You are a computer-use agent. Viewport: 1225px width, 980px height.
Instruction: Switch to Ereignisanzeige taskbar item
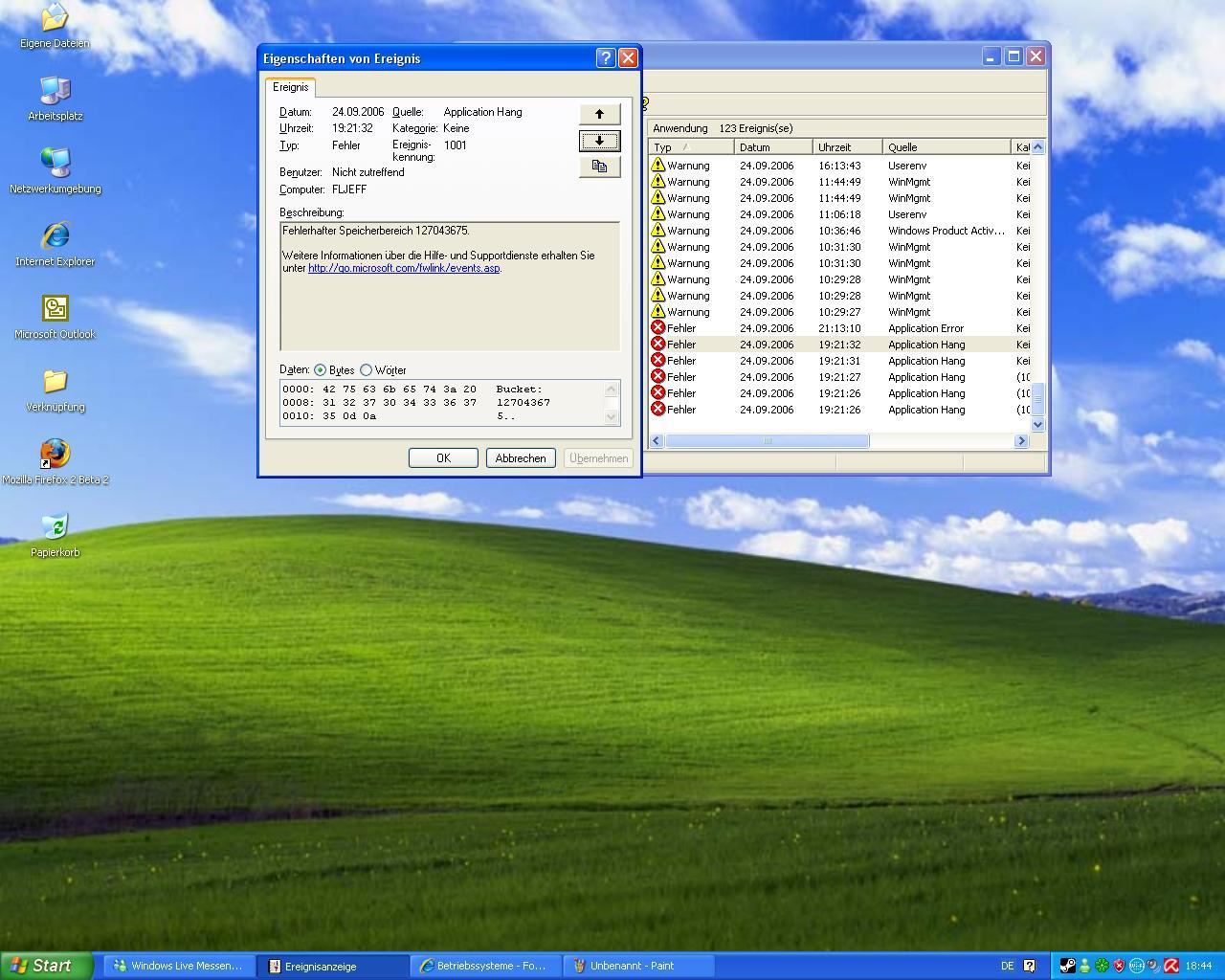[x=333, y=966]
